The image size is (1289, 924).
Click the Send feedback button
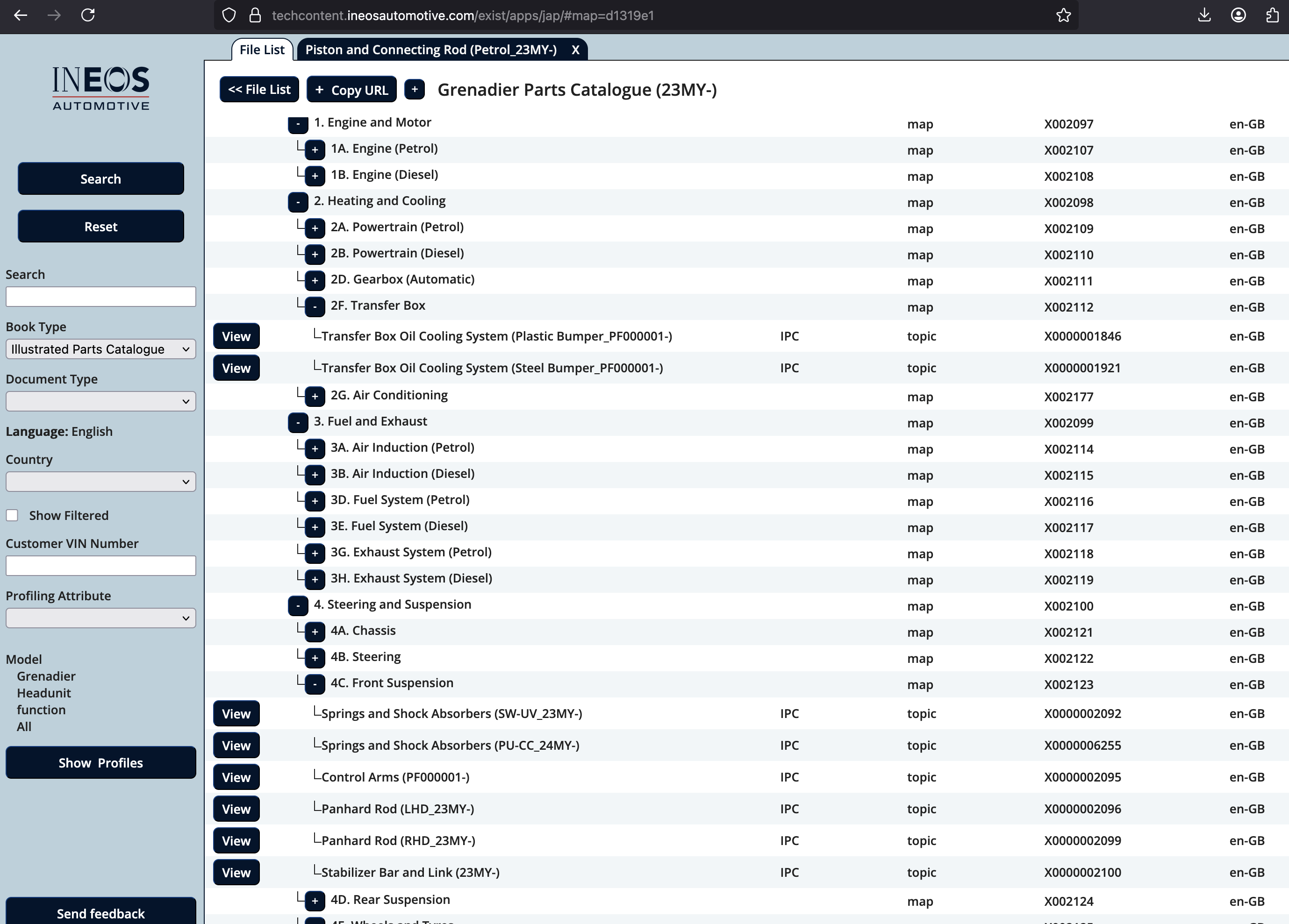pyautogui.click(x=100, y=912)
